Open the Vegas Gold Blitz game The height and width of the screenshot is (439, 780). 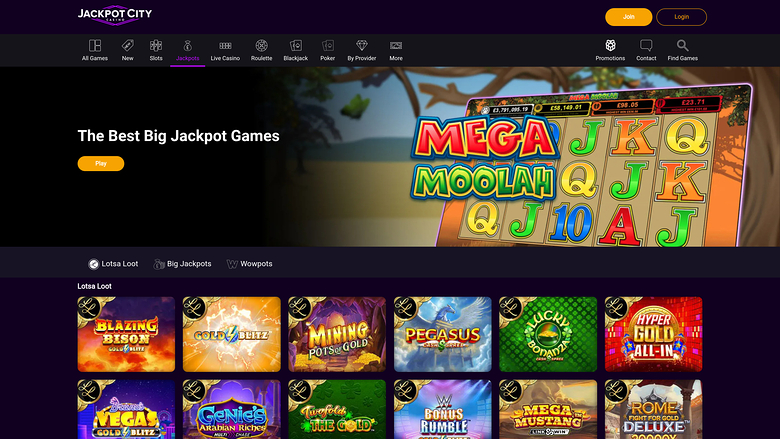tap(126, 410)
